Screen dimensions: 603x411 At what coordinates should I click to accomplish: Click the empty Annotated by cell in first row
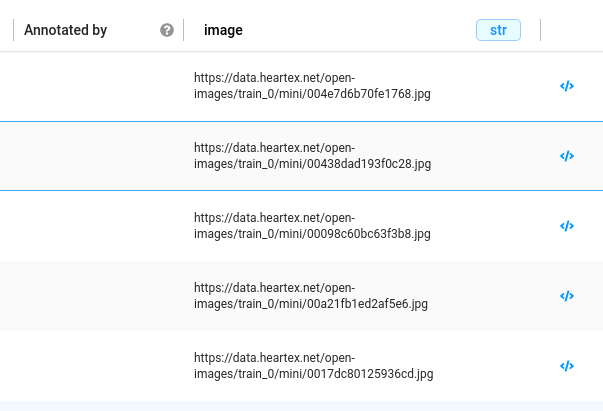point(92,86)
